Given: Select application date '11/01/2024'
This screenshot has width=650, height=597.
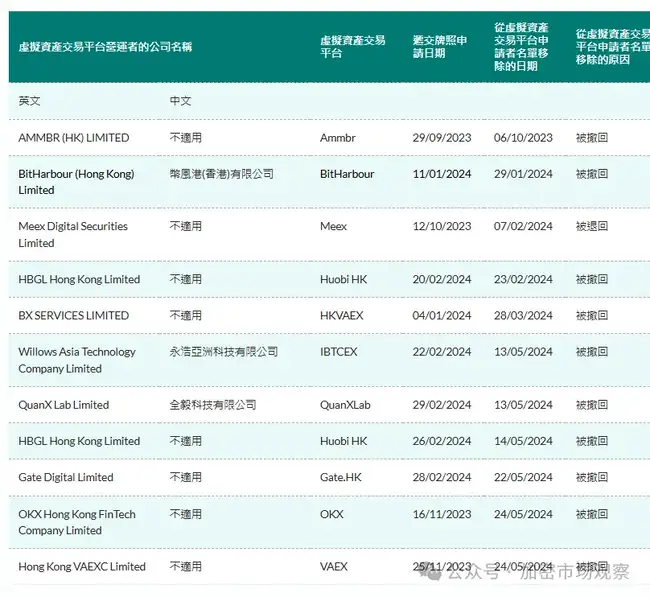Looking at the screenshot, I should (442, 174).
